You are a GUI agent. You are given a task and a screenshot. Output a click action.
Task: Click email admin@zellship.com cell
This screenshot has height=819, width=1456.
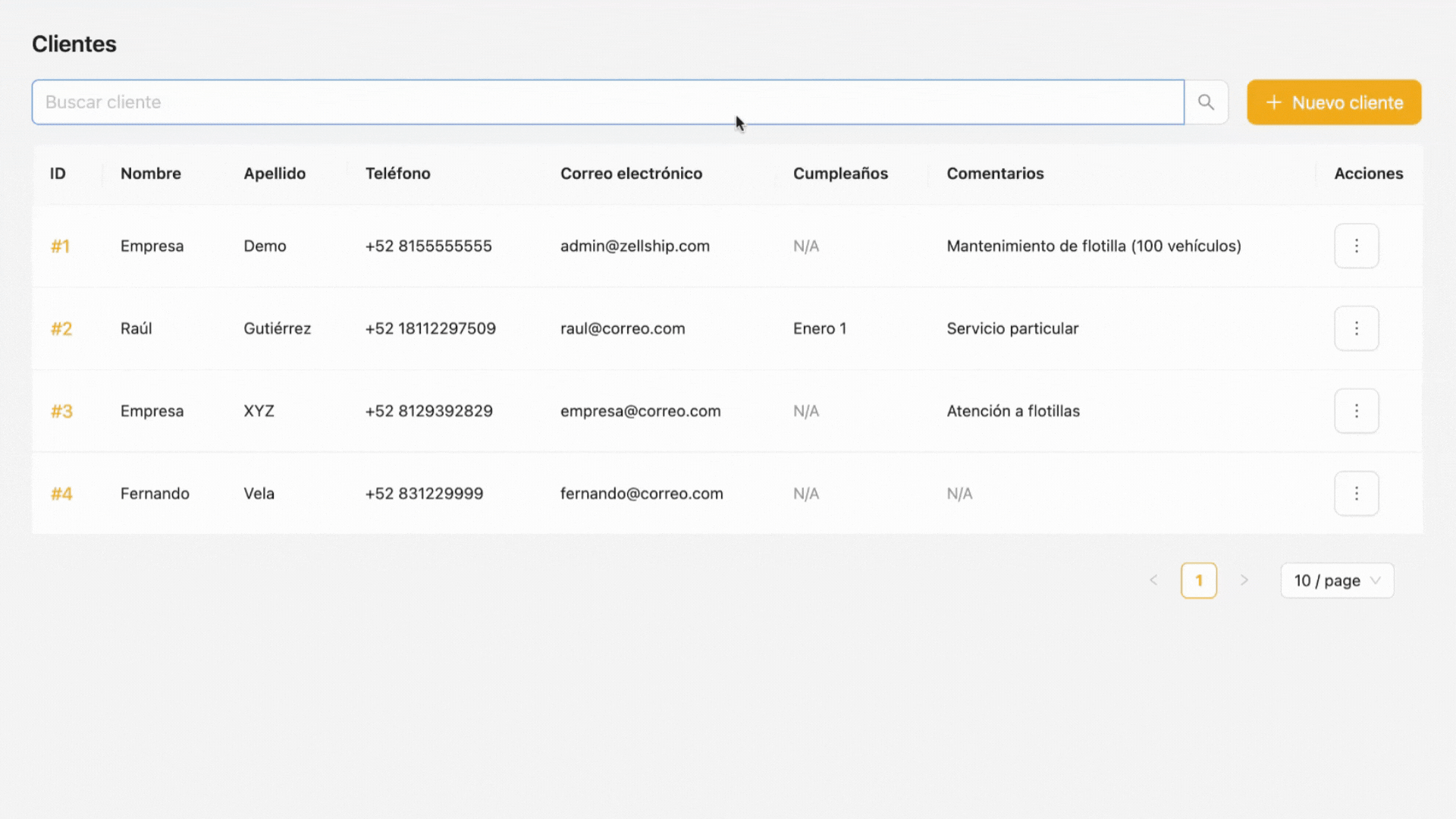pos(635,246)
